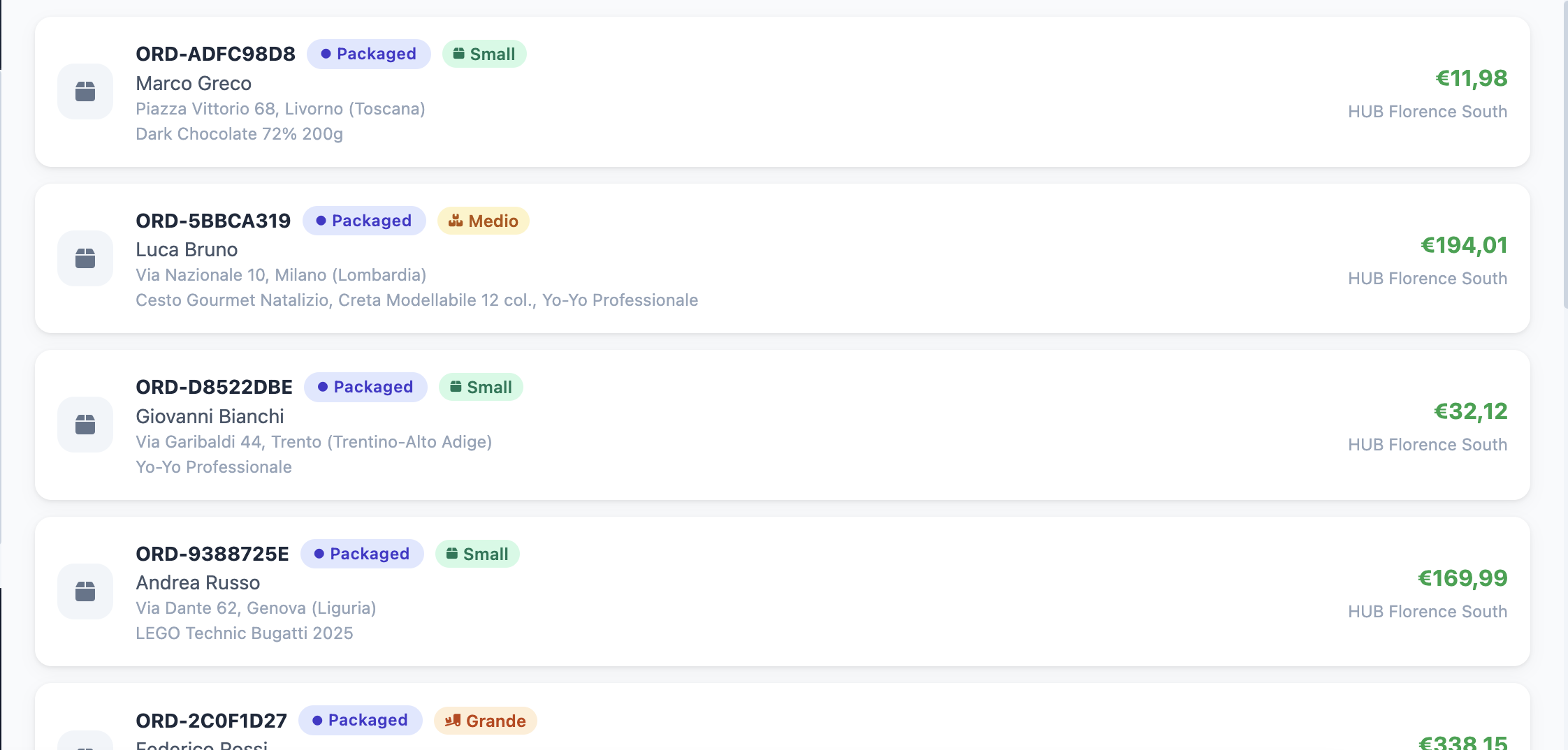Click package icon for Andrea Russo order

click(x=85, y=591)
